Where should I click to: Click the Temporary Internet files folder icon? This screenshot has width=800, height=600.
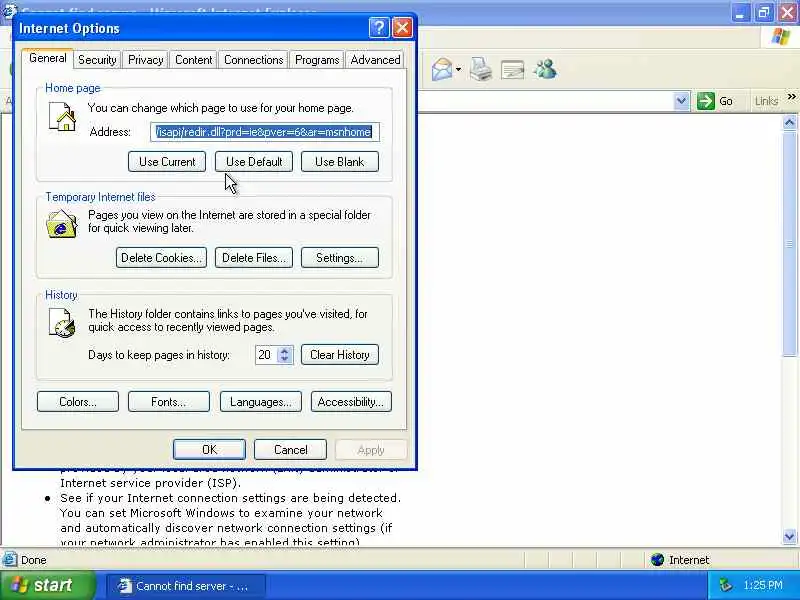pyautogui.click(x=61, y=224)
